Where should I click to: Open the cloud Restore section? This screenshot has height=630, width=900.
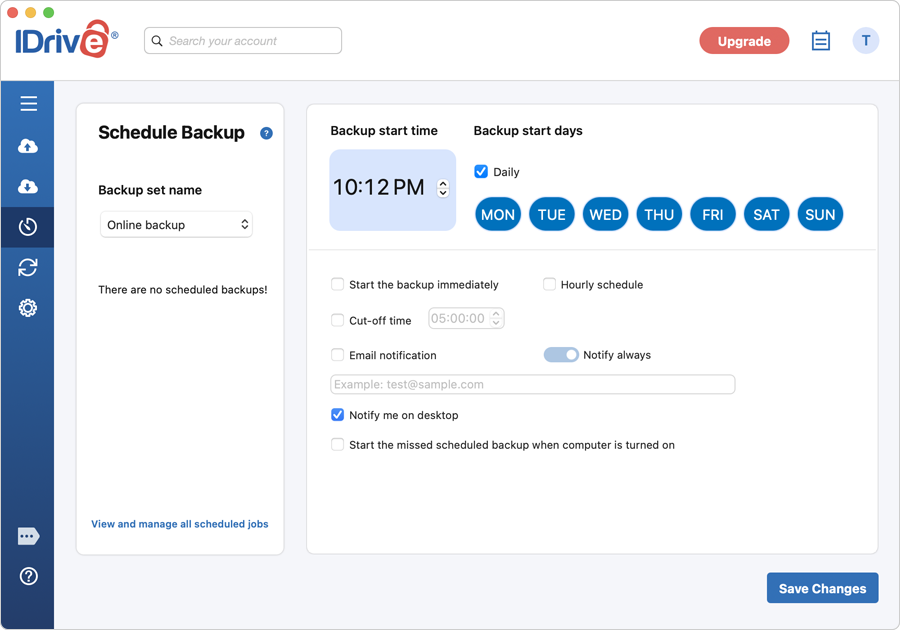(x=28, y=187)
